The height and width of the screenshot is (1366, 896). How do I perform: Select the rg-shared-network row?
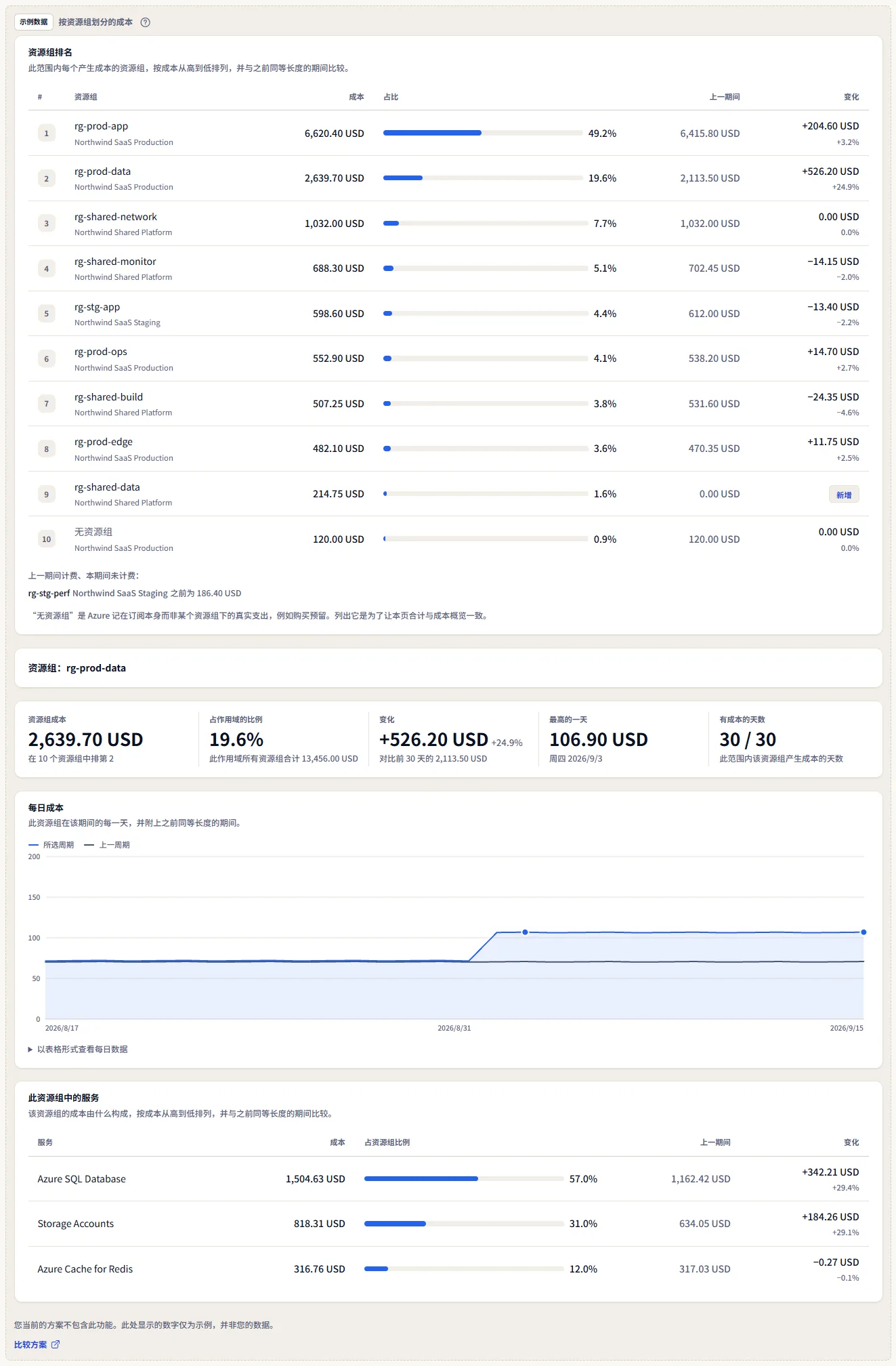click(448, 224)
